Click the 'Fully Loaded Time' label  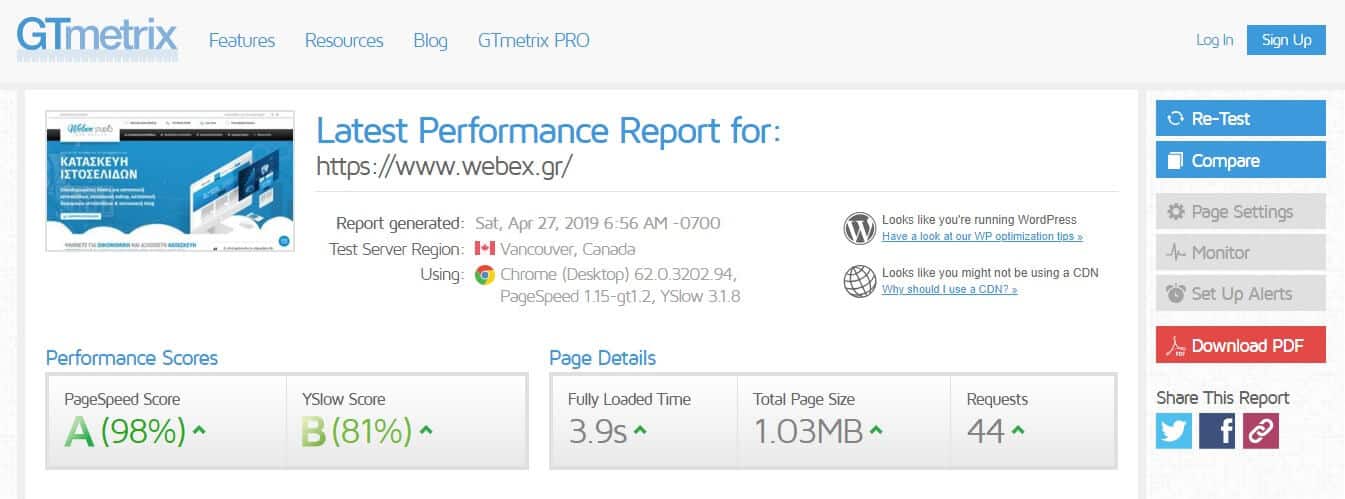[629, 399]
